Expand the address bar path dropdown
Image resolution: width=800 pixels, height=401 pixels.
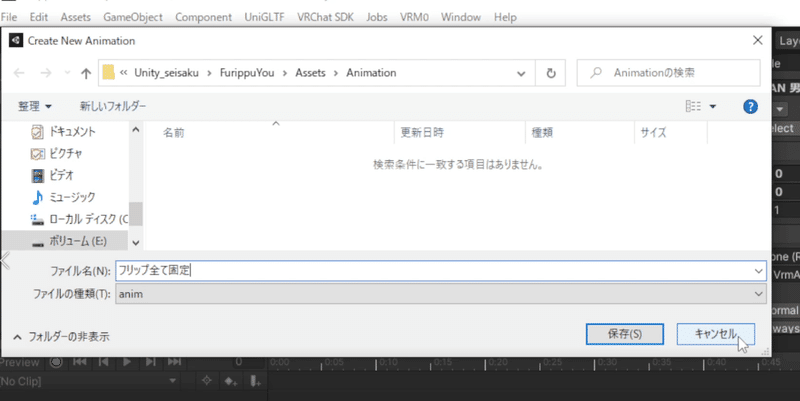521,73
